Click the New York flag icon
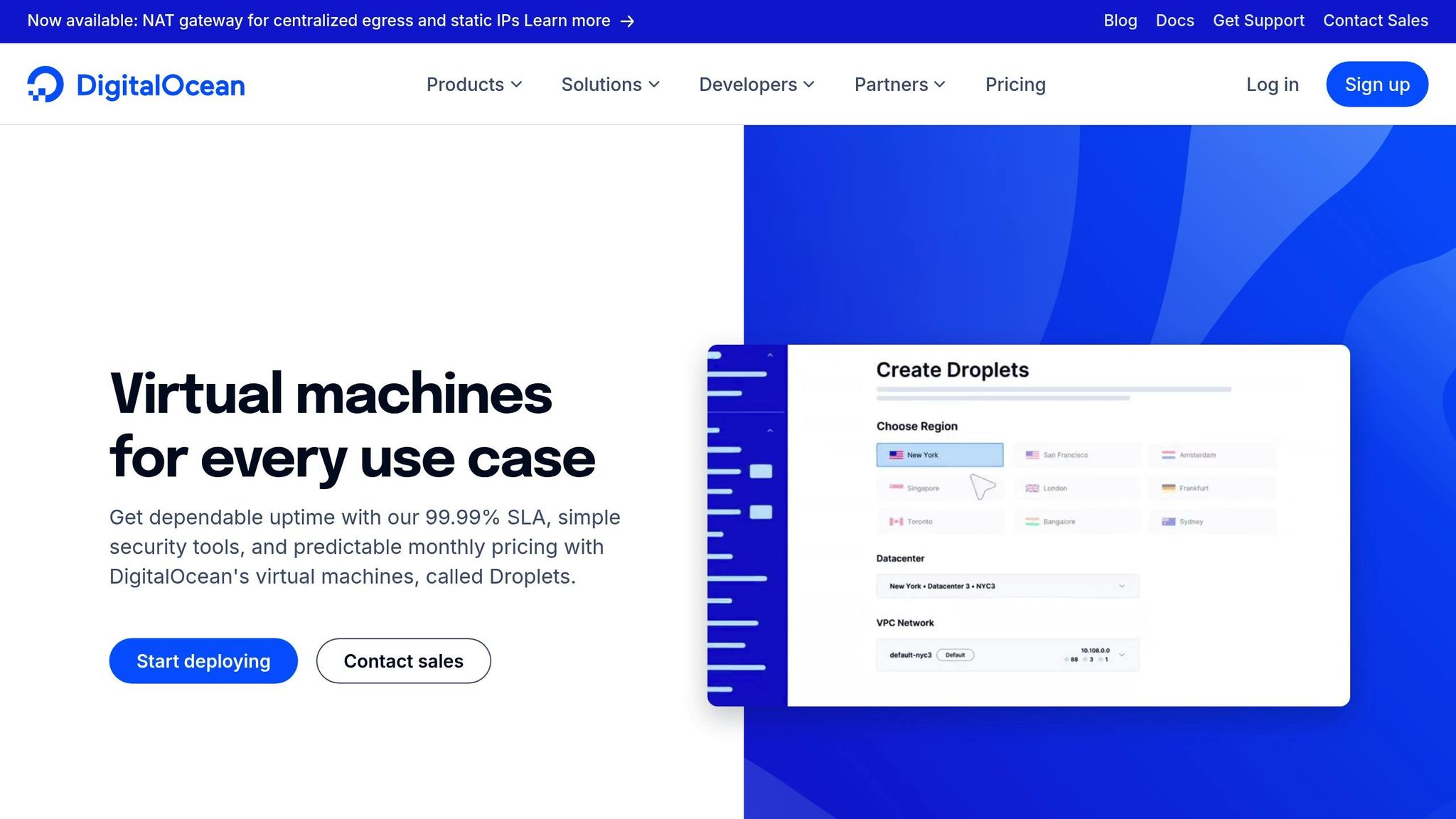This screenshot has width=1456, height=819. 894,454
